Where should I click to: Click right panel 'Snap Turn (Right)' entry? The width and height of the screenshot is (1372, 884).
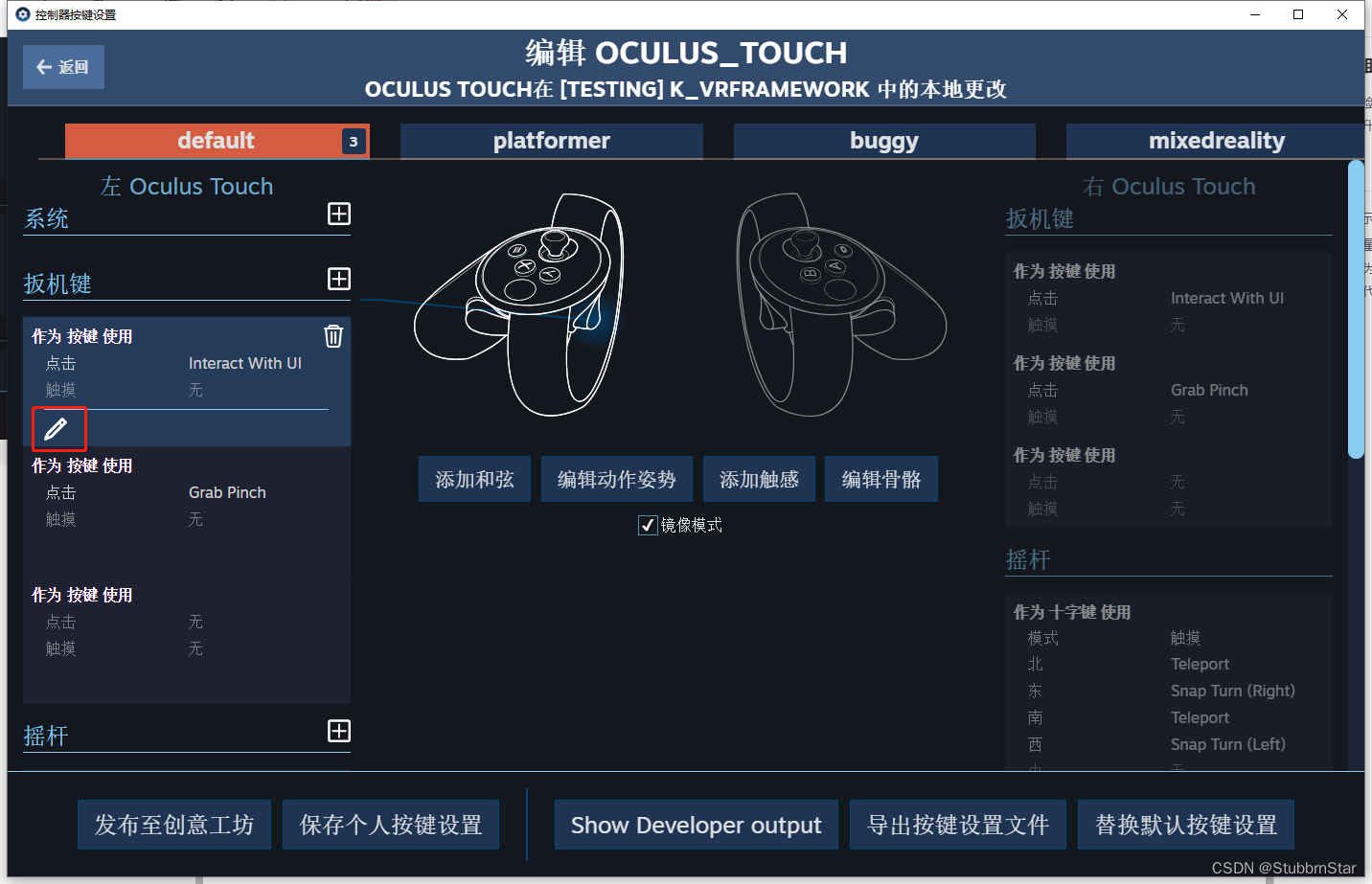(1233, 691)
